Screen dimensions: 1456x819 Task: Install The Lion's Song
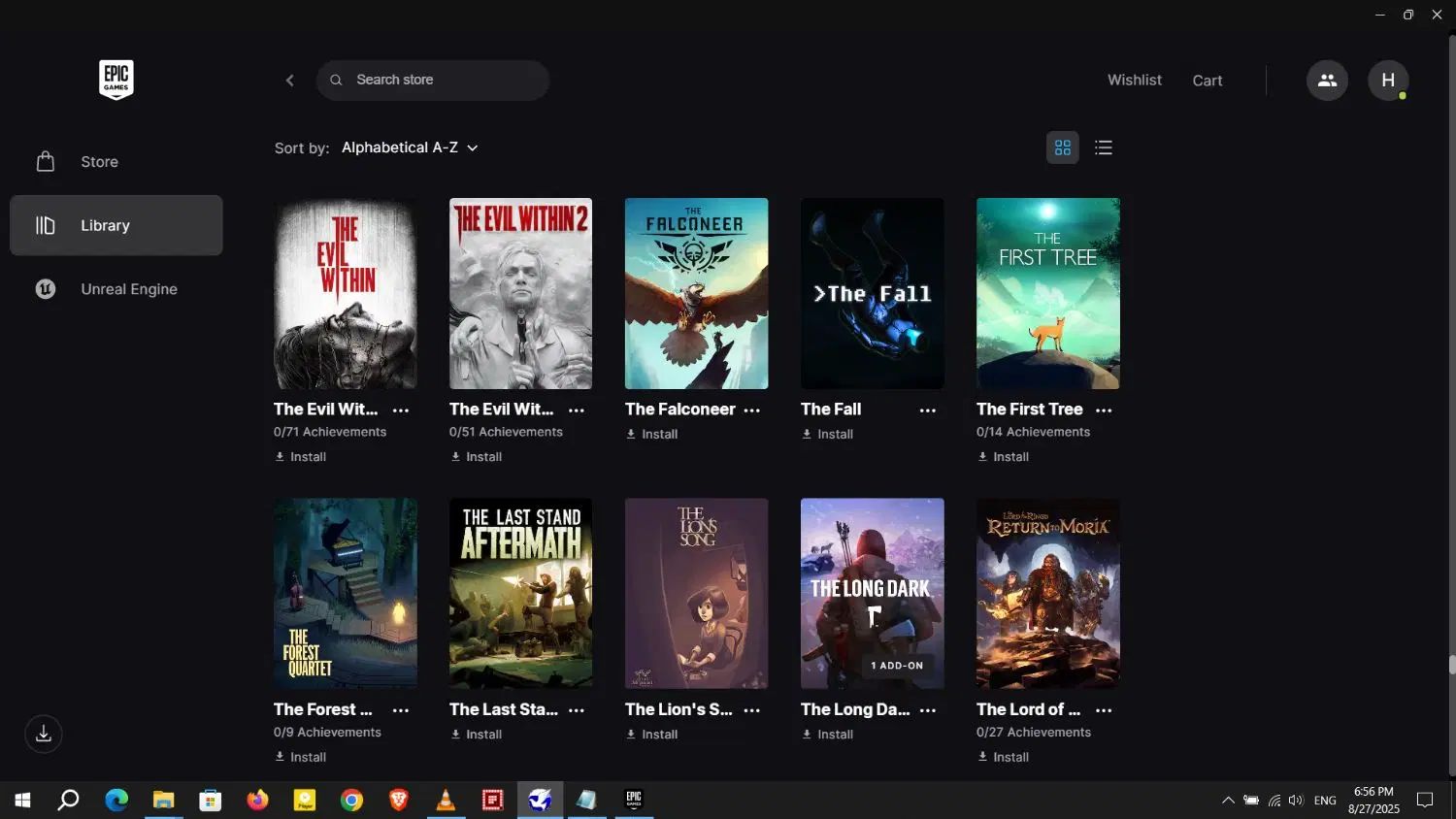pos(651,735)
